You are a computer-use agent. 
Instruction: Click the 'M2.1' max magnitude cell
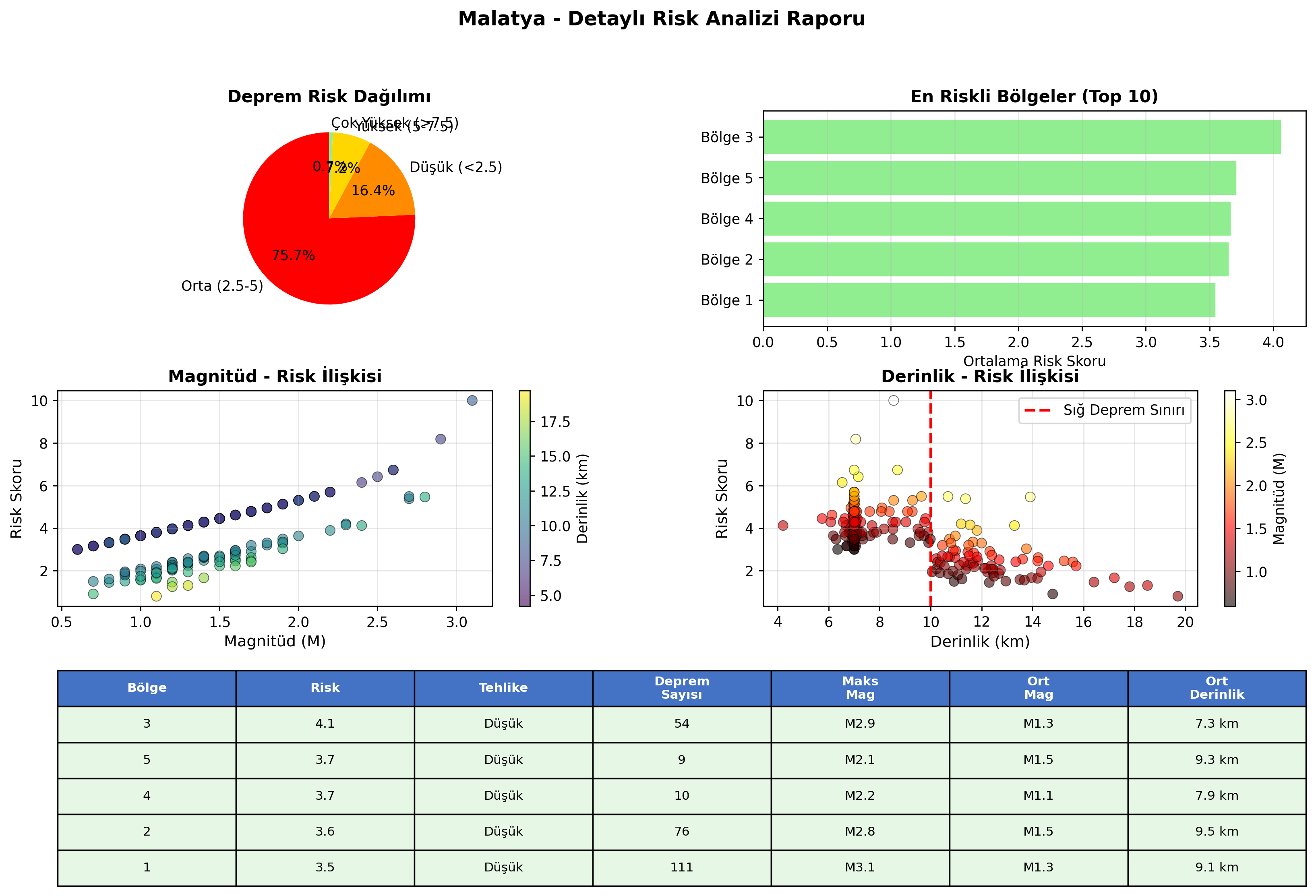(860, 760)
